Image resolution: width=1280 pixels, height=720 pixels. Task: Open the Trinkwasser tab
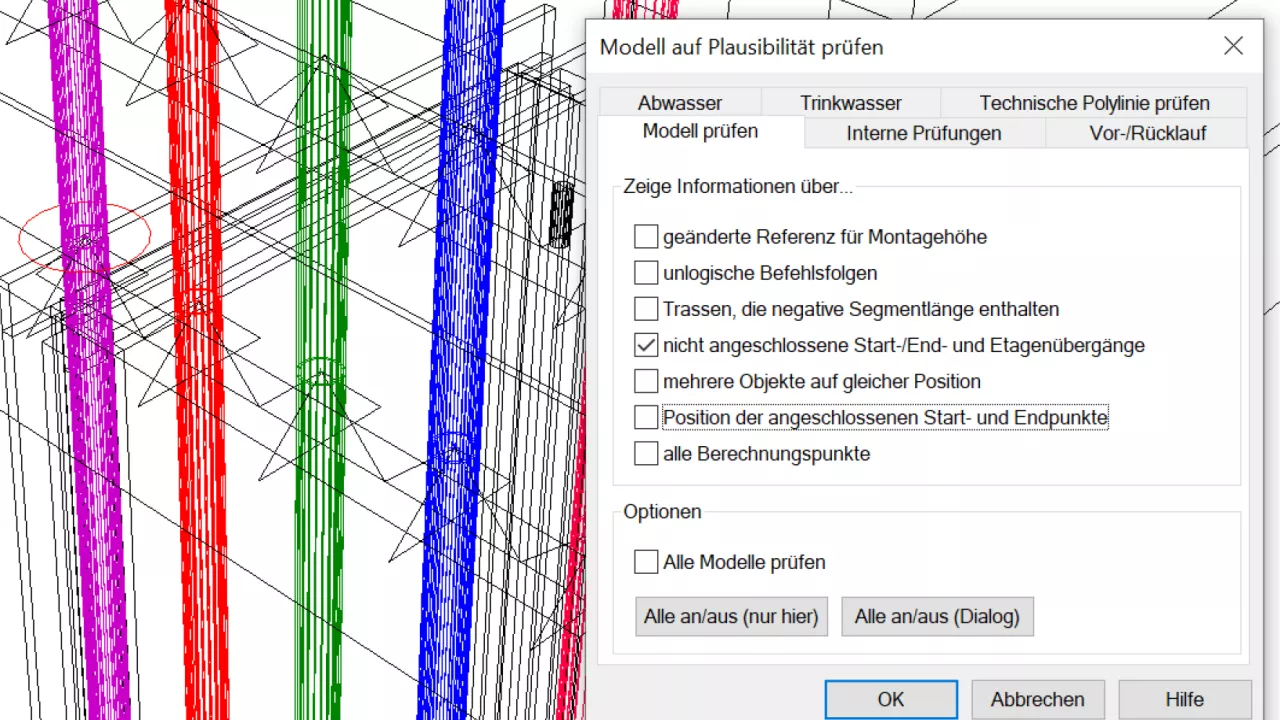(850, 102)
